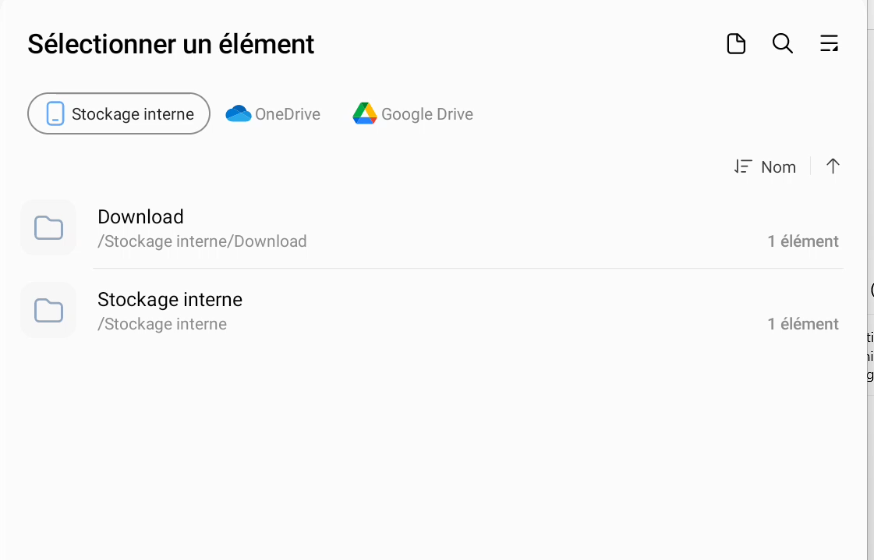Image resolution: width=874 pixels, height=560 pixels.
Task: Select the Stockage interne tab label
Action: [132, 114]
